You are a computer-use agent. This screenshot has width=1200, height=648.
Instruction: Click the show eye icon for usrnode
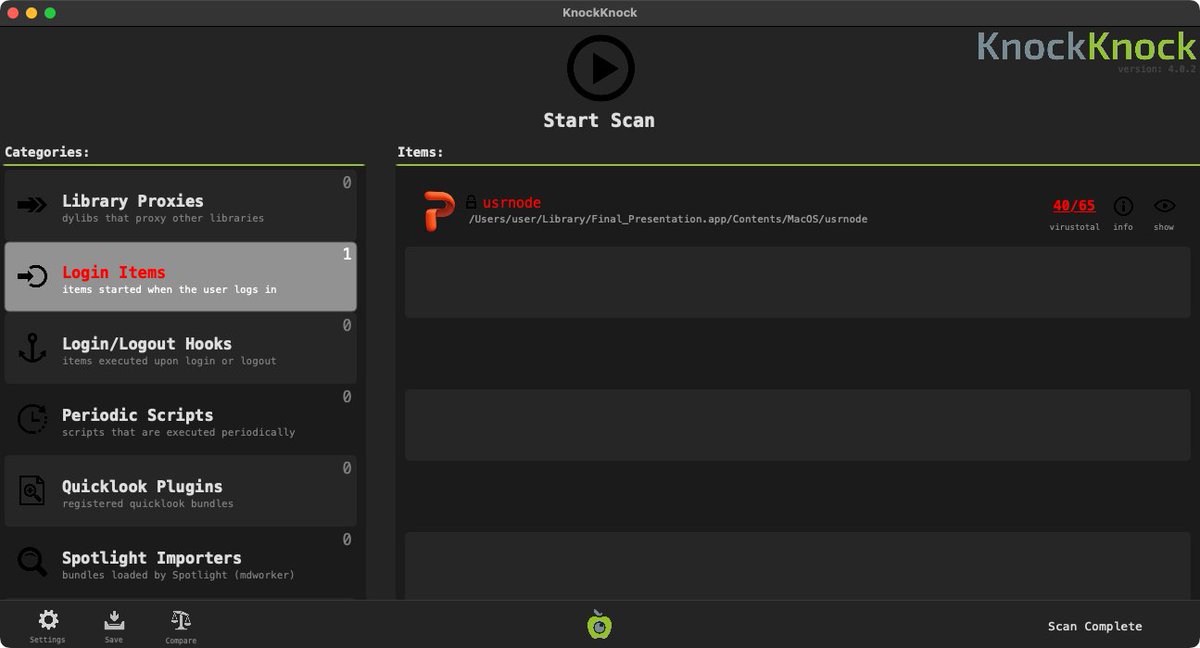coord(1164,206)
